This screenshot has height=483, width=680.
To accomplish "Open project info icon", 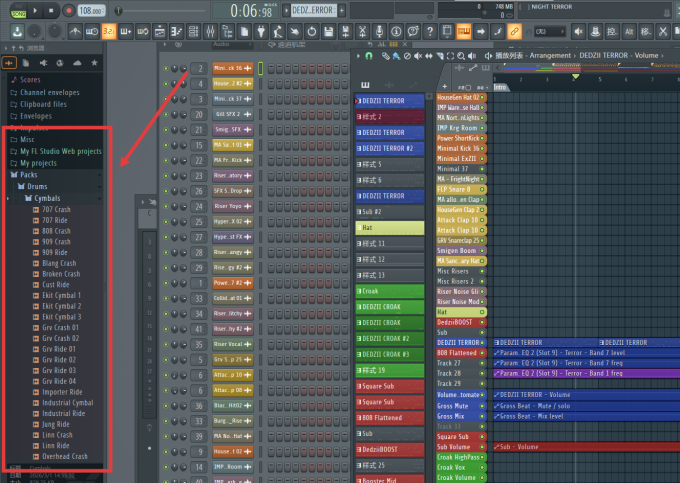I will pos(396,31).
